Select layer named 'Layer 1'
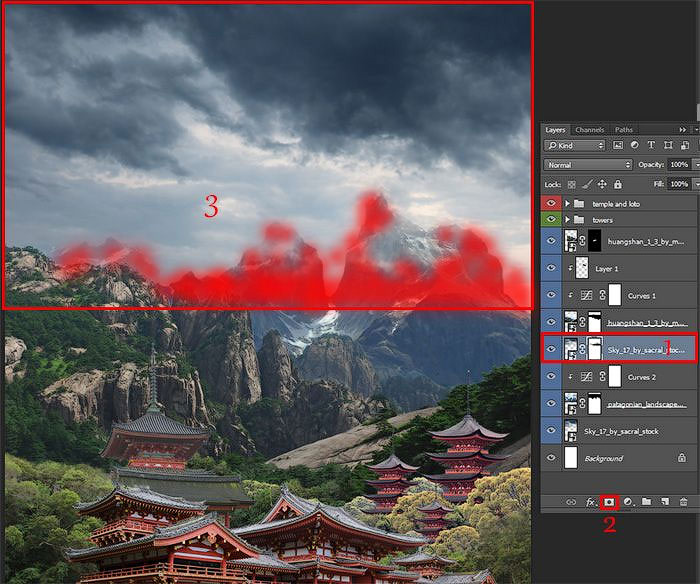 tap(606, 269)
